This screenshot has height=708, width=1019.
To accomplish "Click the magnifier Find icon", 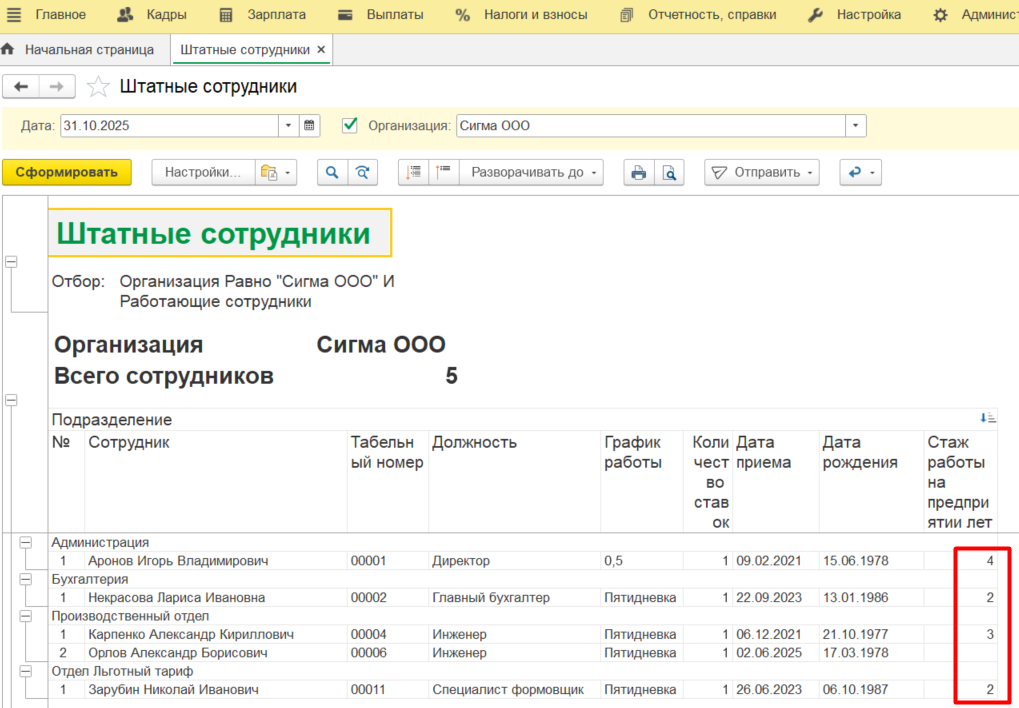I will point(332,173).
